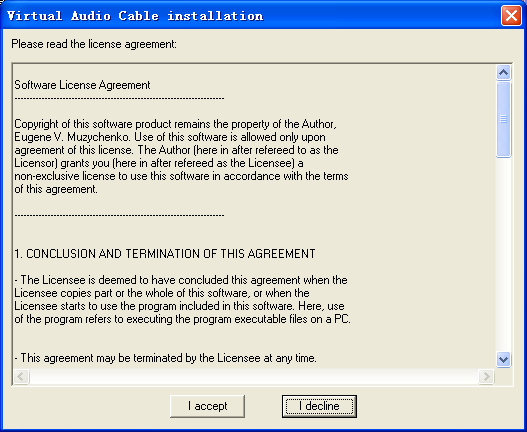Click the paragraph starting "The Licensee is deemed"
The image size is (527, 432).
click(183, 300)
